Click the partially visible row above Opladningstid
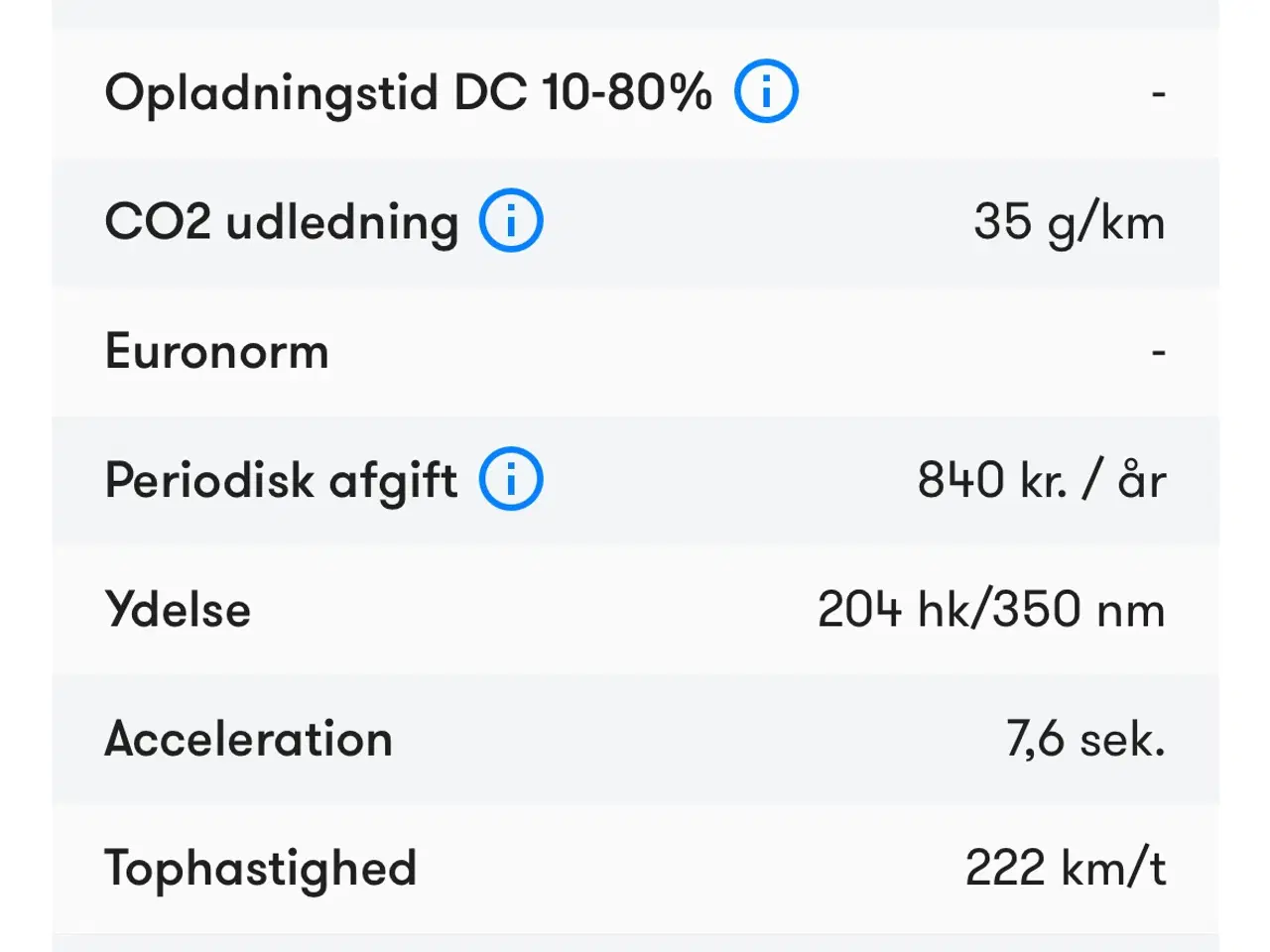Screen dimensions: 1270x952 click(635, 13)
